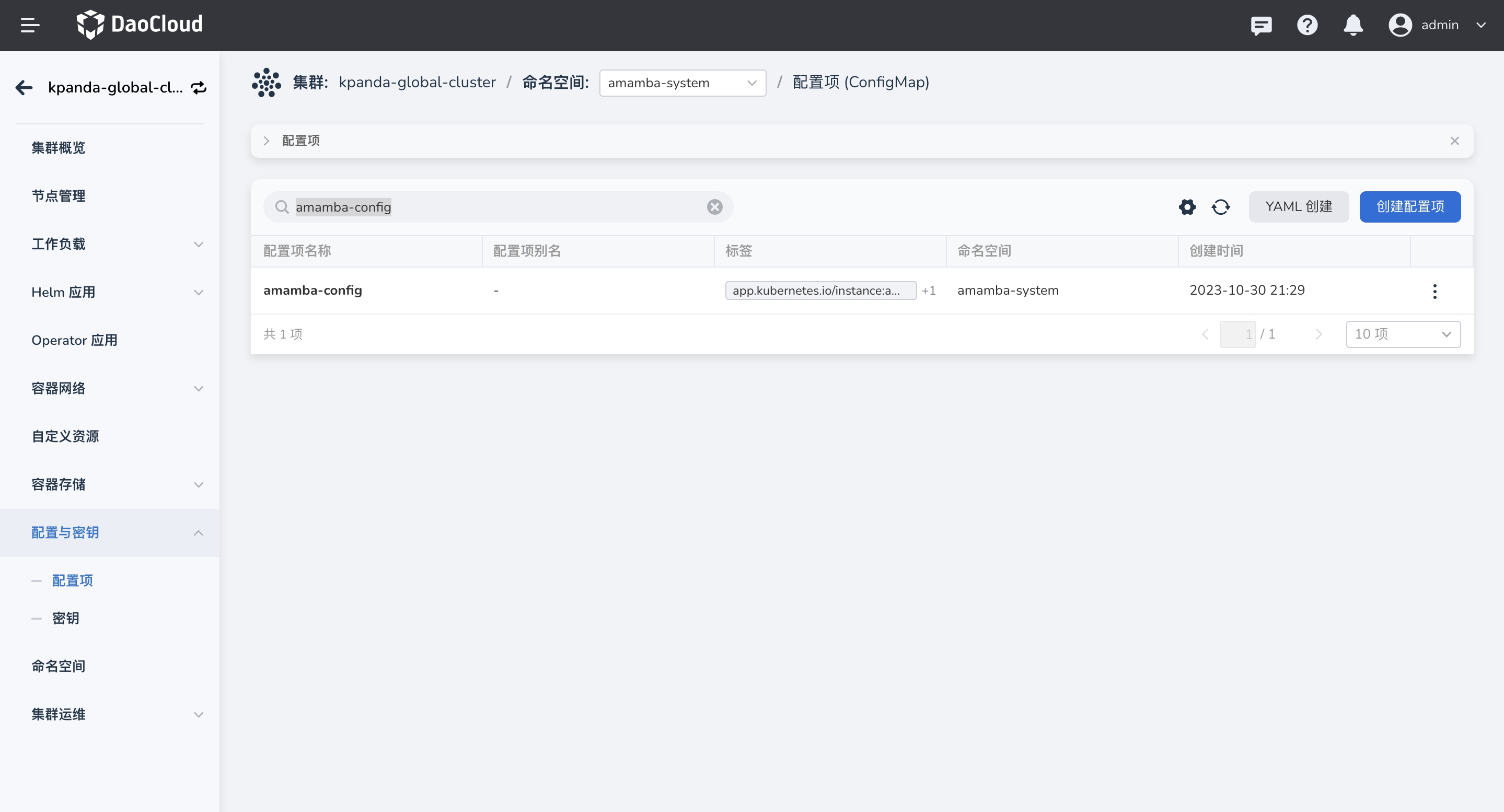The width and height of the screenshot is (1504, 812).
Task: Open the notifications bell
Action: [1353, 25]
